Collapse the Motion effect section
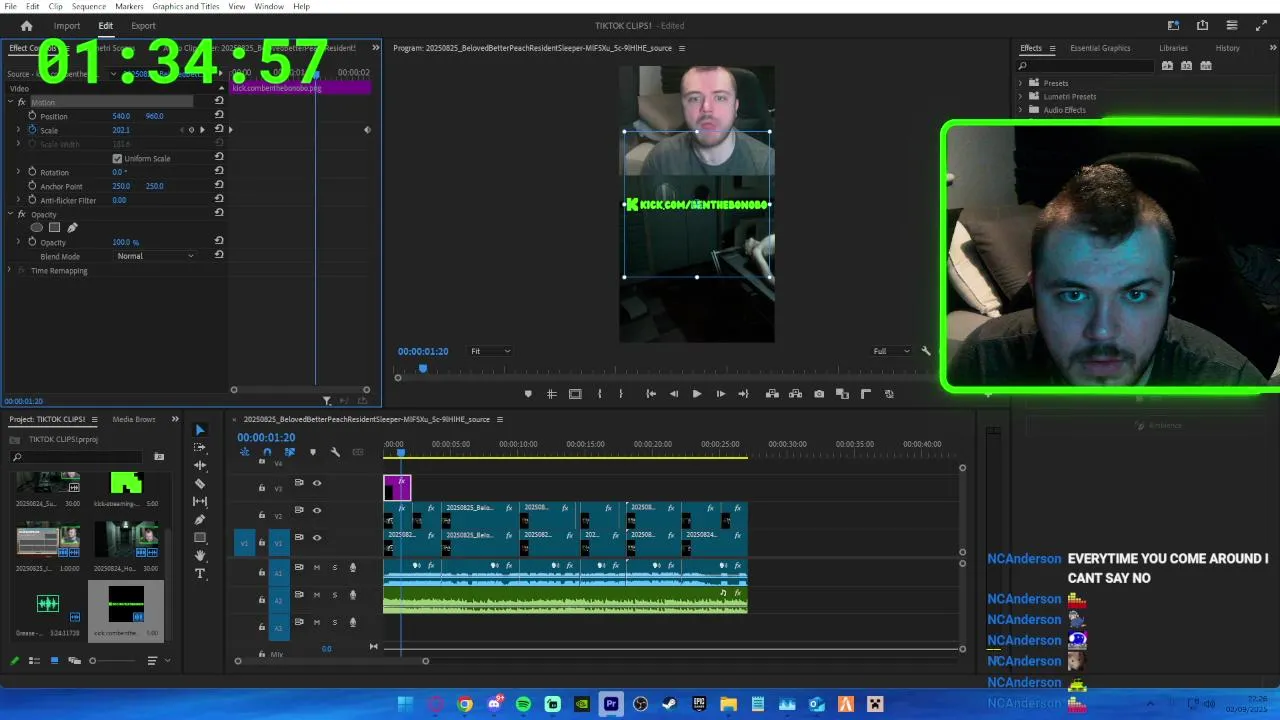The width and height of the screenshot is (1280, 720). pos(9,102)
